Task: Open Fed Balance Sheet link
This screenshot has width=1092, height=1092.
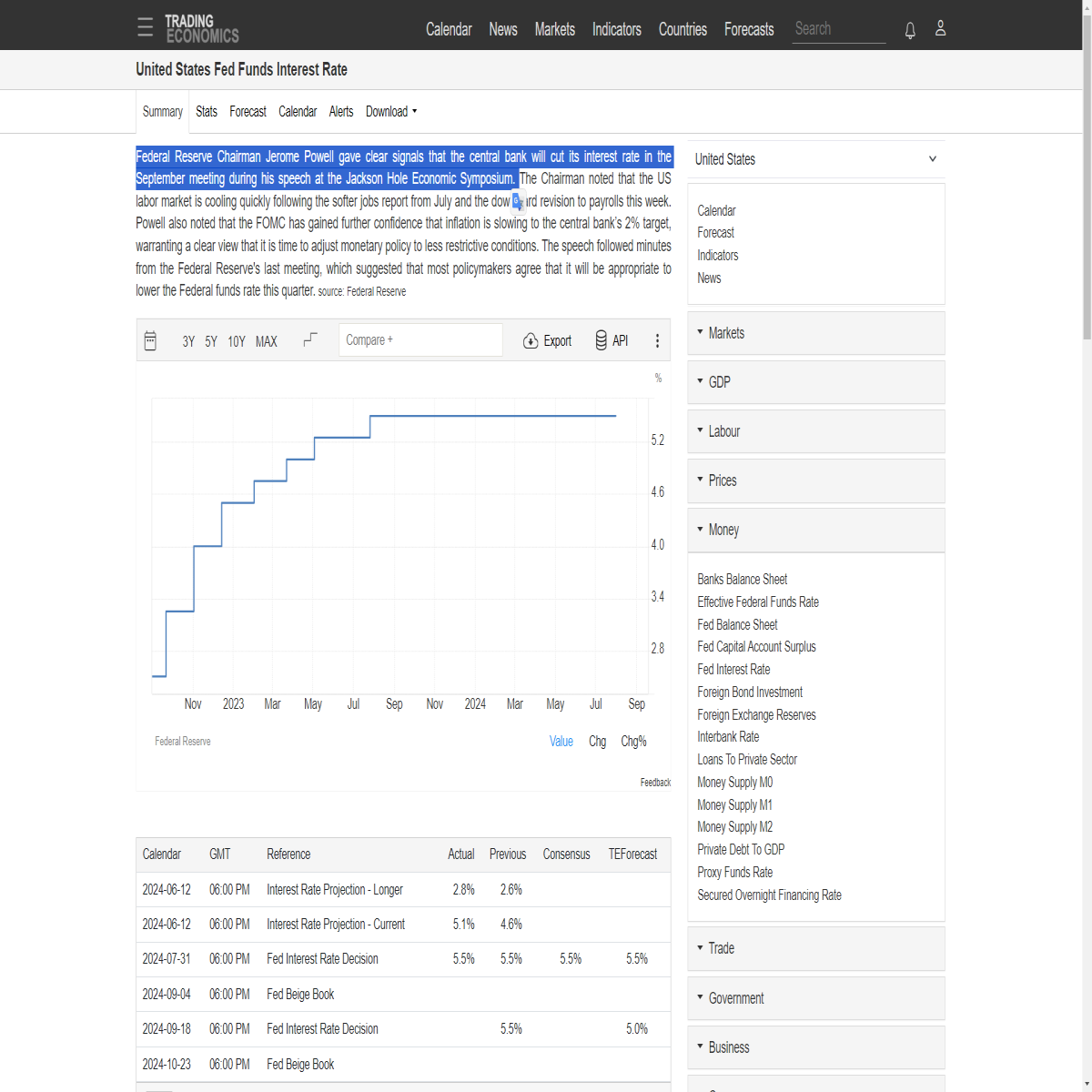Action: [x=737, y=624]
